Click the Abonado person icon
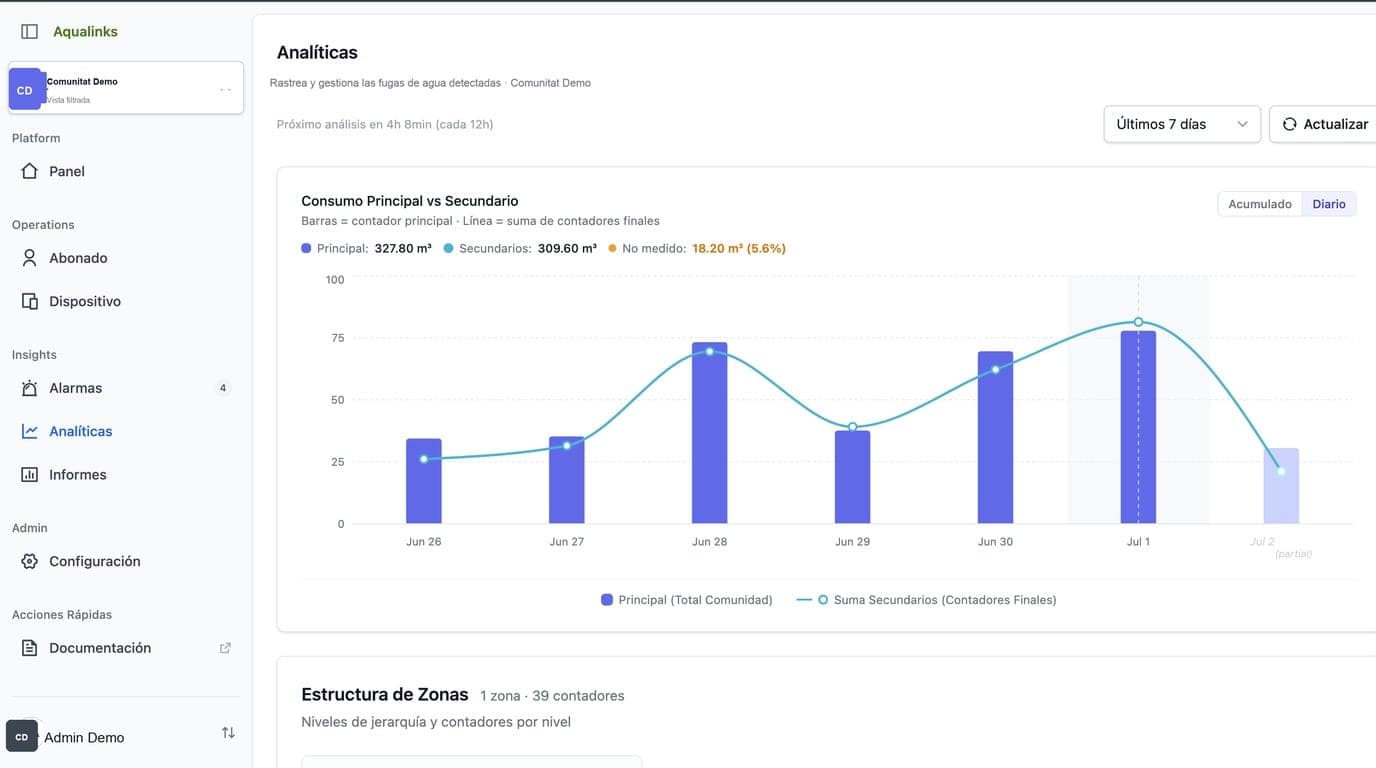 (x=29, y=258)
